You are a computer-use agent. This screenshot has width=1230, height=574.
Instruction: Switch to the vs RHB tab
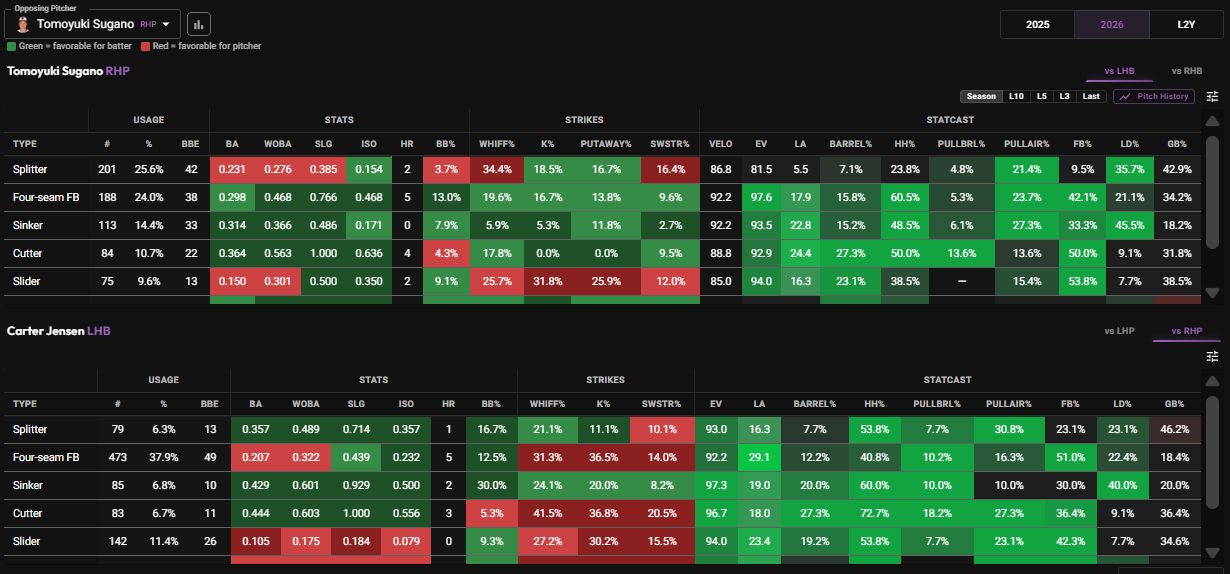(1186, 71)
